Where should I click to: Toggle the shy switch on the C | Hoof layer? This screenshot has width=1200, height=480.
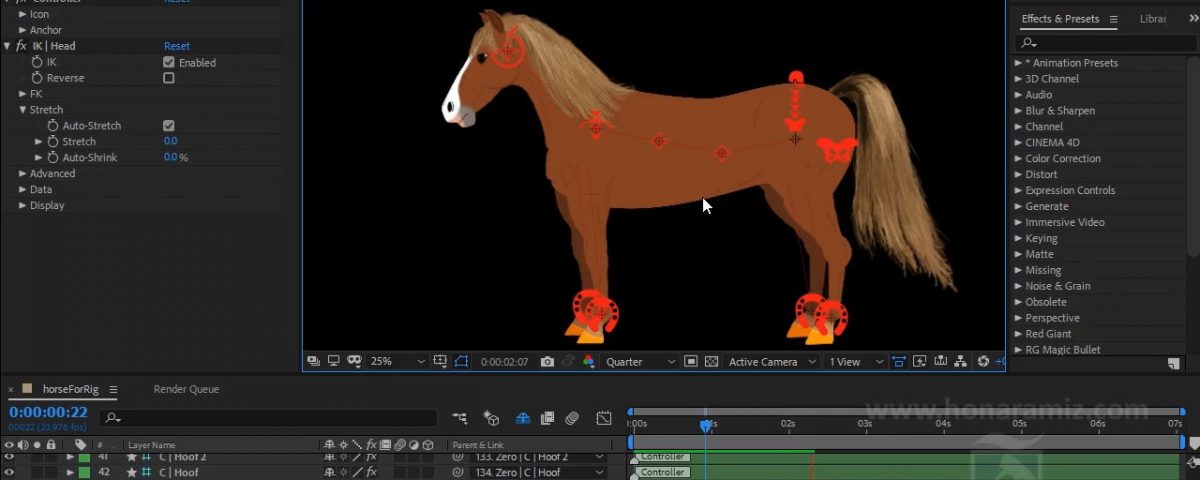pyautogui.click(x=330, y=472)
